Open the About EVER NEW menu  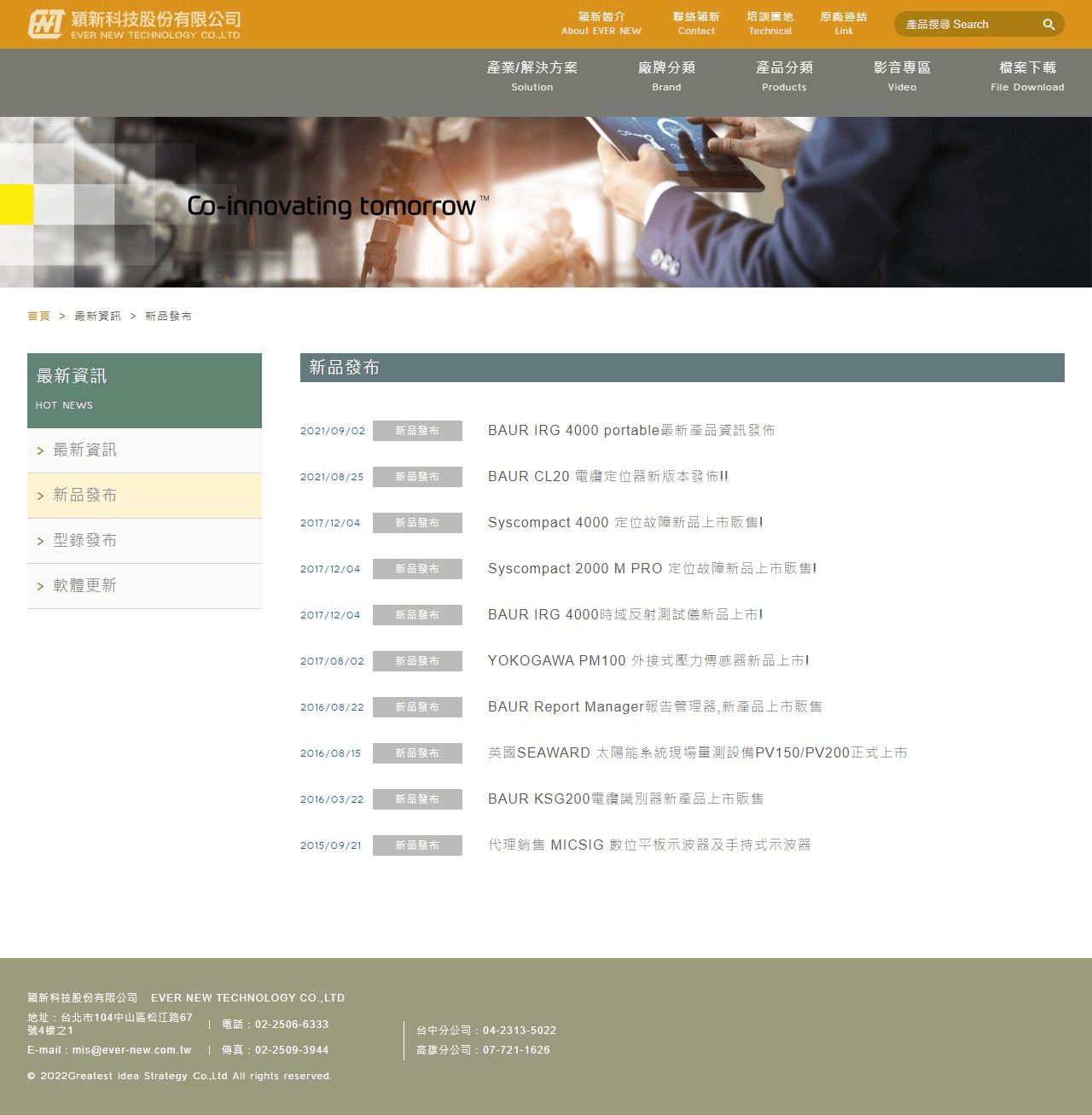click(x=601, y=24)
